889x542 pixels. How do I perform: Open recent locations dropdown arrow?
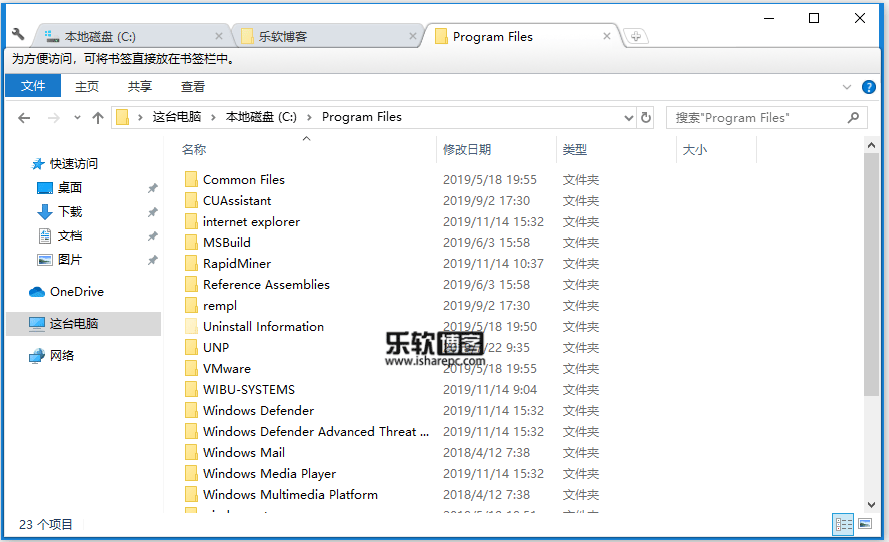pos(77,118)
